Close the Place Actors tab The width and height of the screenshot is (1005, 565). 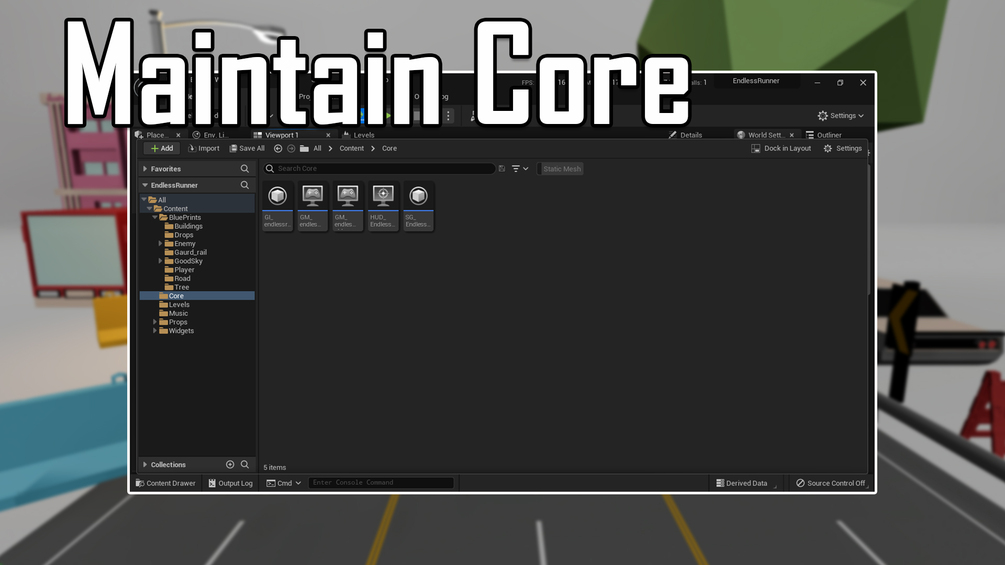click(178, 135)
